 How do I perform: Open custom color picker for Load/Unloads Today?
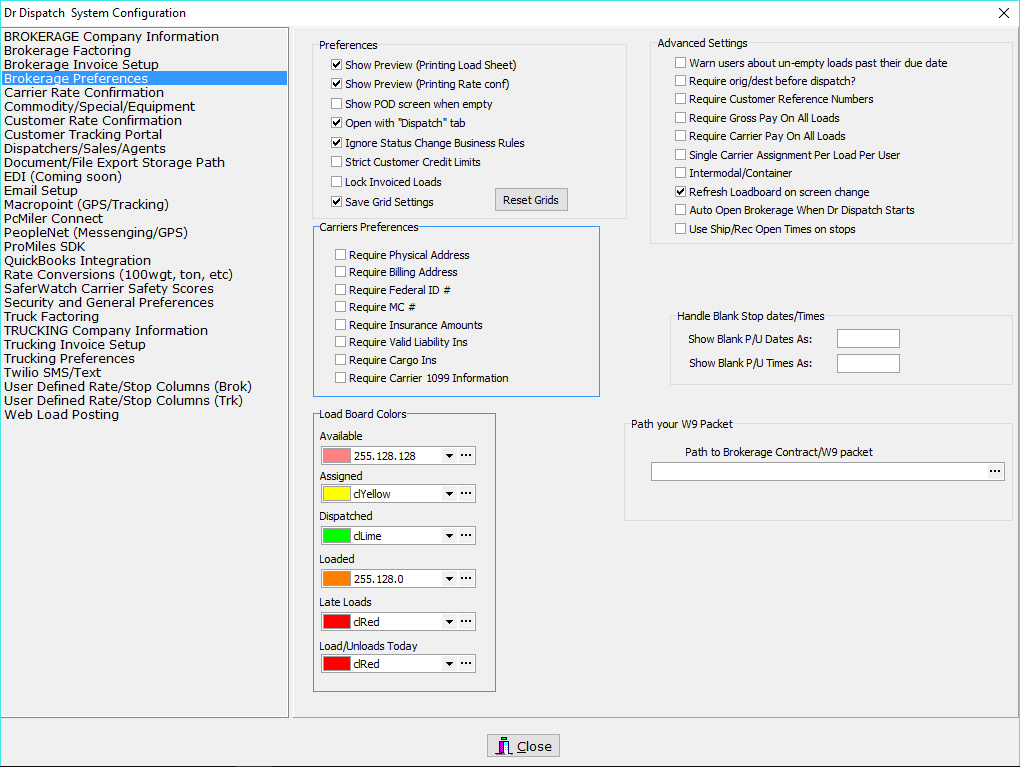(466, 664)
